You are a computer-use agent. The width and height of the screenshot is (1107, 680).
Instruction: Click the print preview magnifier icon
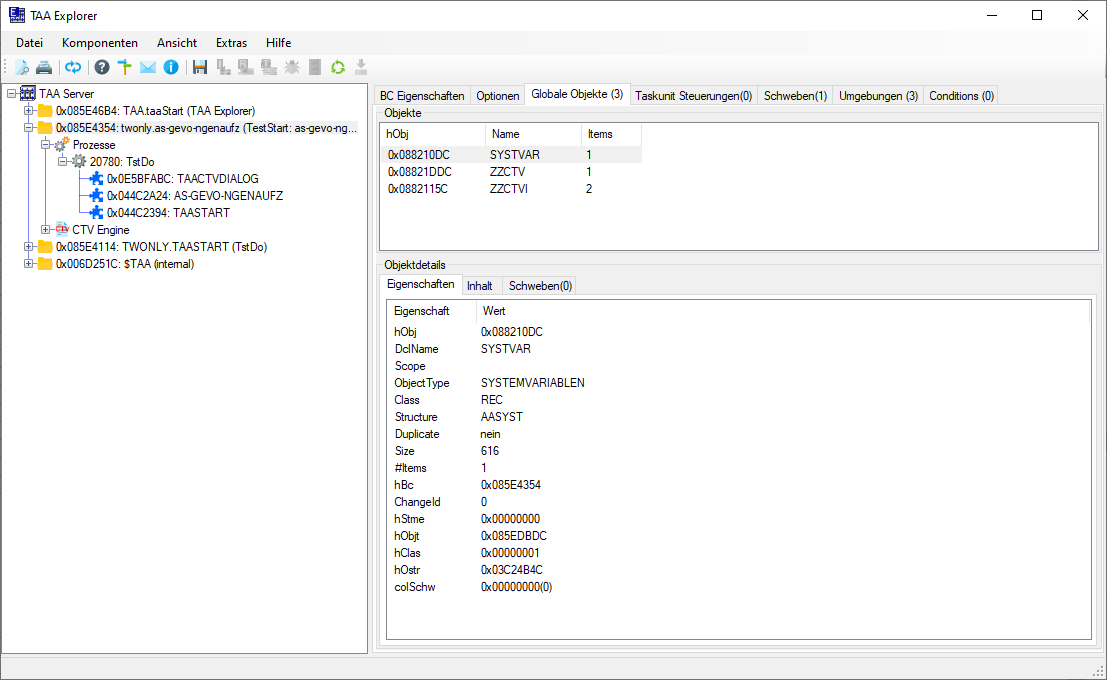tap(21, 67)
